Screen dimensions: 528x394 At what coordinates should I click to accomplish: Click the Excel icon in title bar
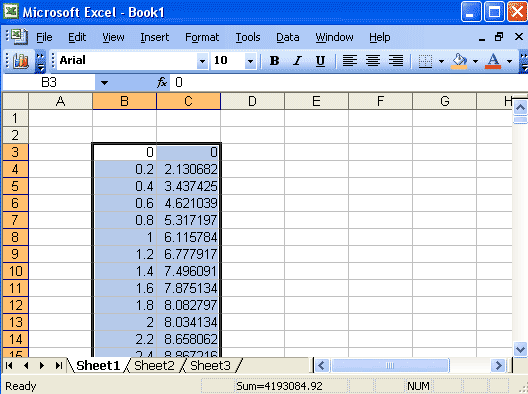(11, 11)
